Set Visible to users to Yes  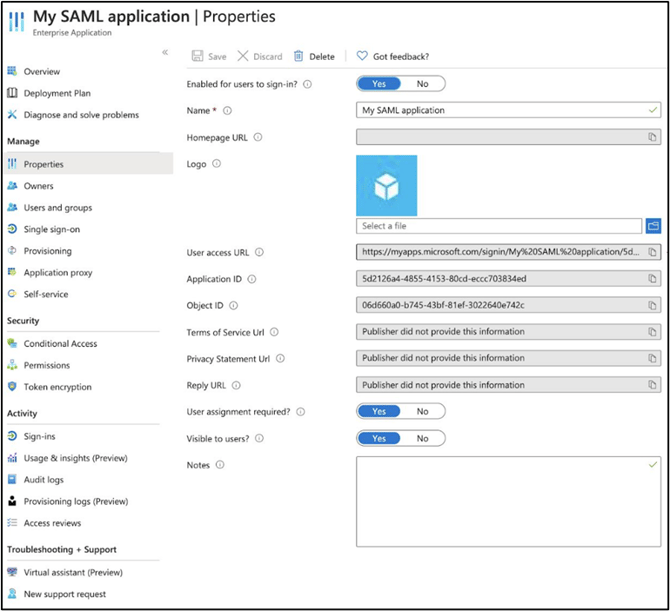(379, 438)
